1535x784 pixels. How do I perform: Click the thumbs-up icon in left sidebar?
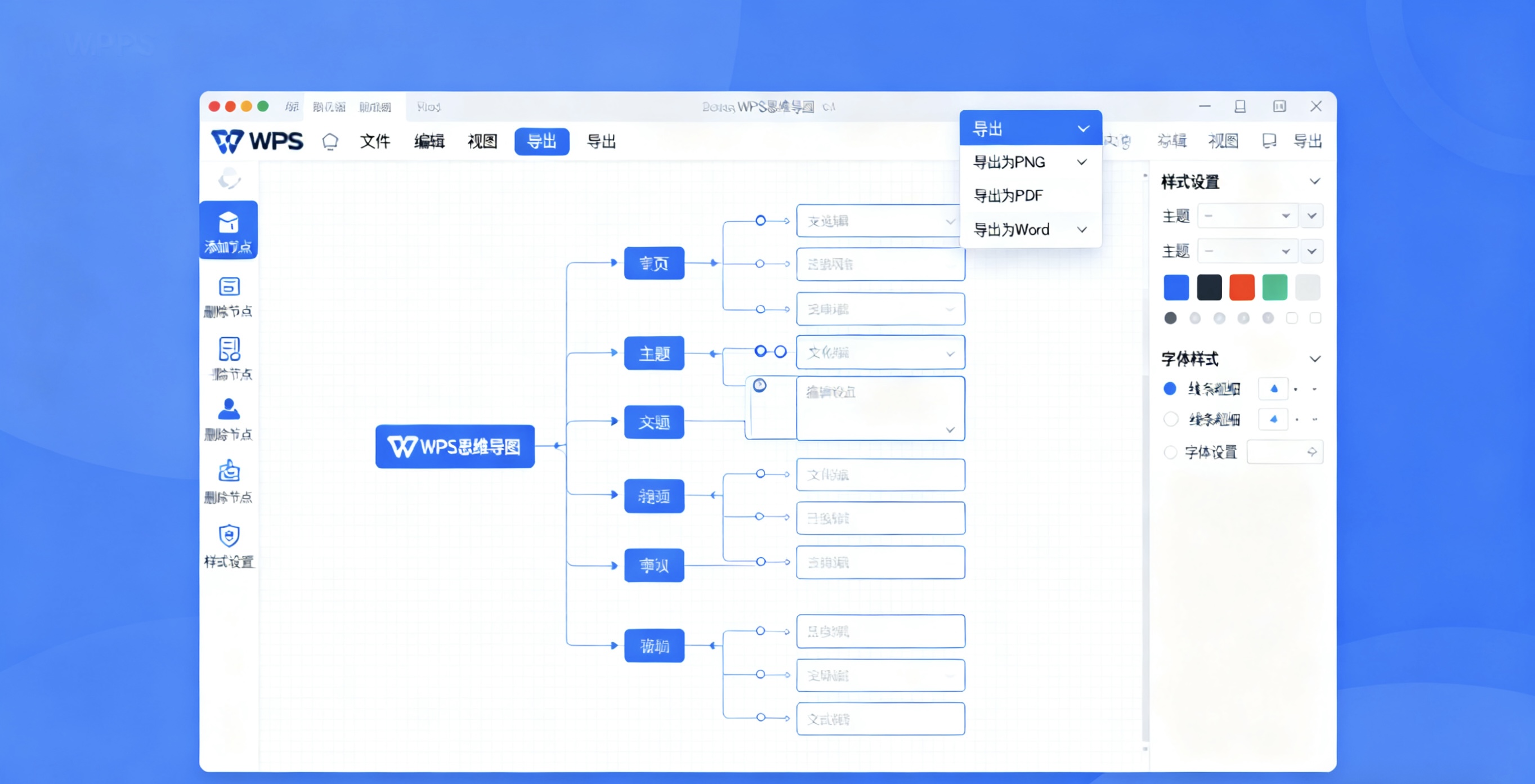[x=229, y=471]
